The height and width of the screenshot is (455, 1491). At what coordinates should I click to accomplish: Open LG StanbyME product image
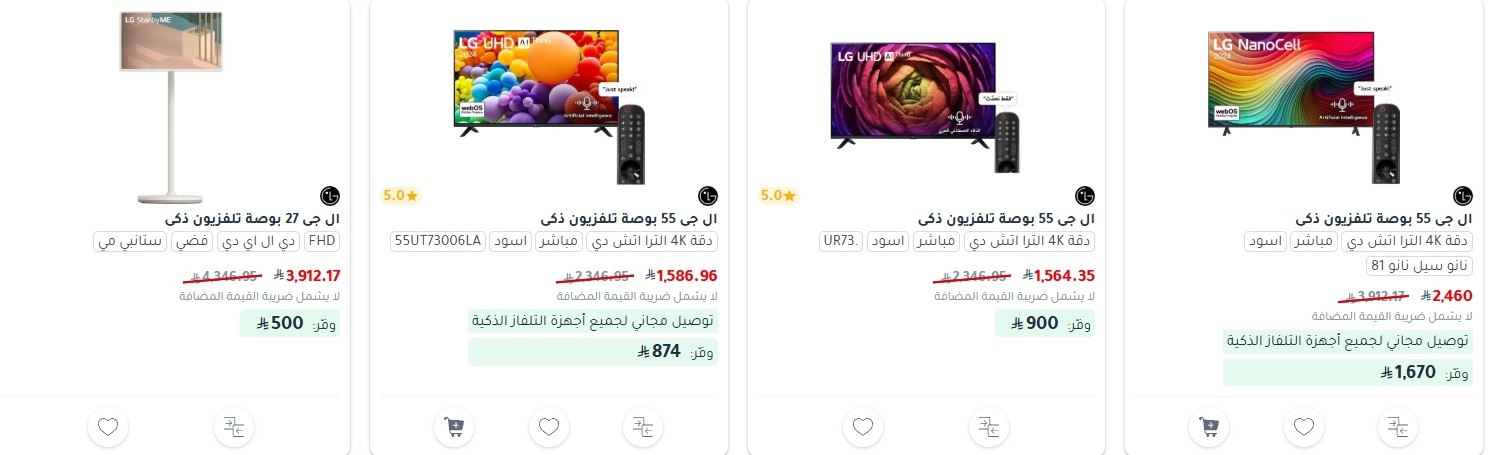pos(171,105)
